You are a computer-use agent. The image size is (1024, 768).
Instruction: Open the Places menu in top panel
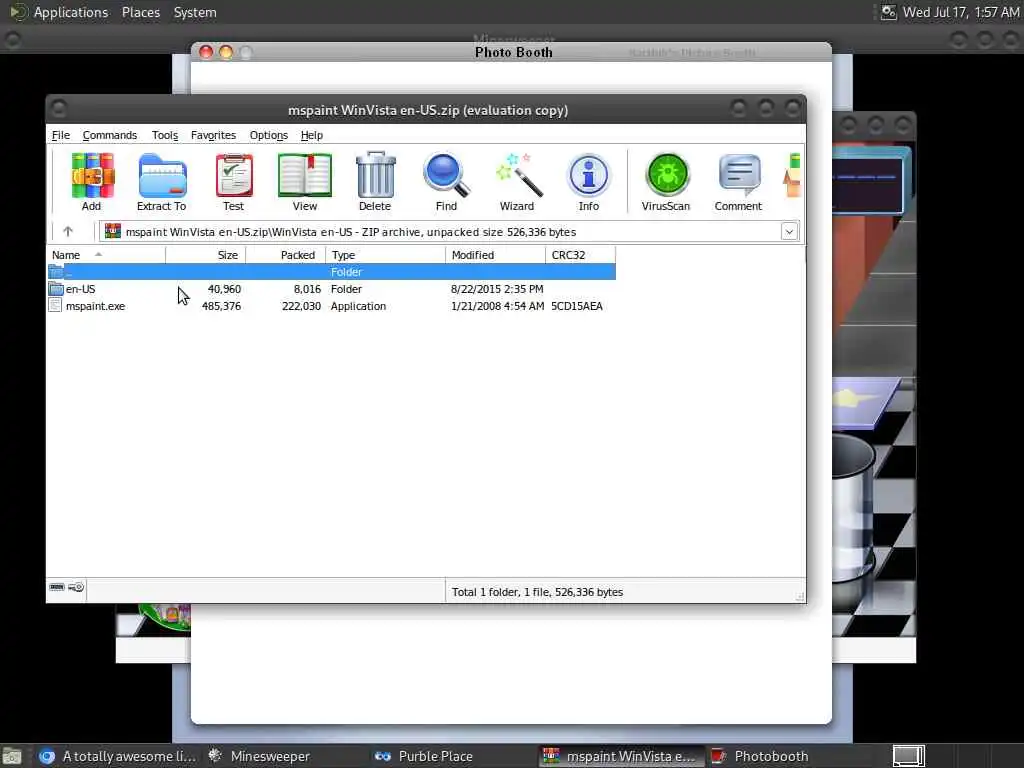[x=140, y=12]
